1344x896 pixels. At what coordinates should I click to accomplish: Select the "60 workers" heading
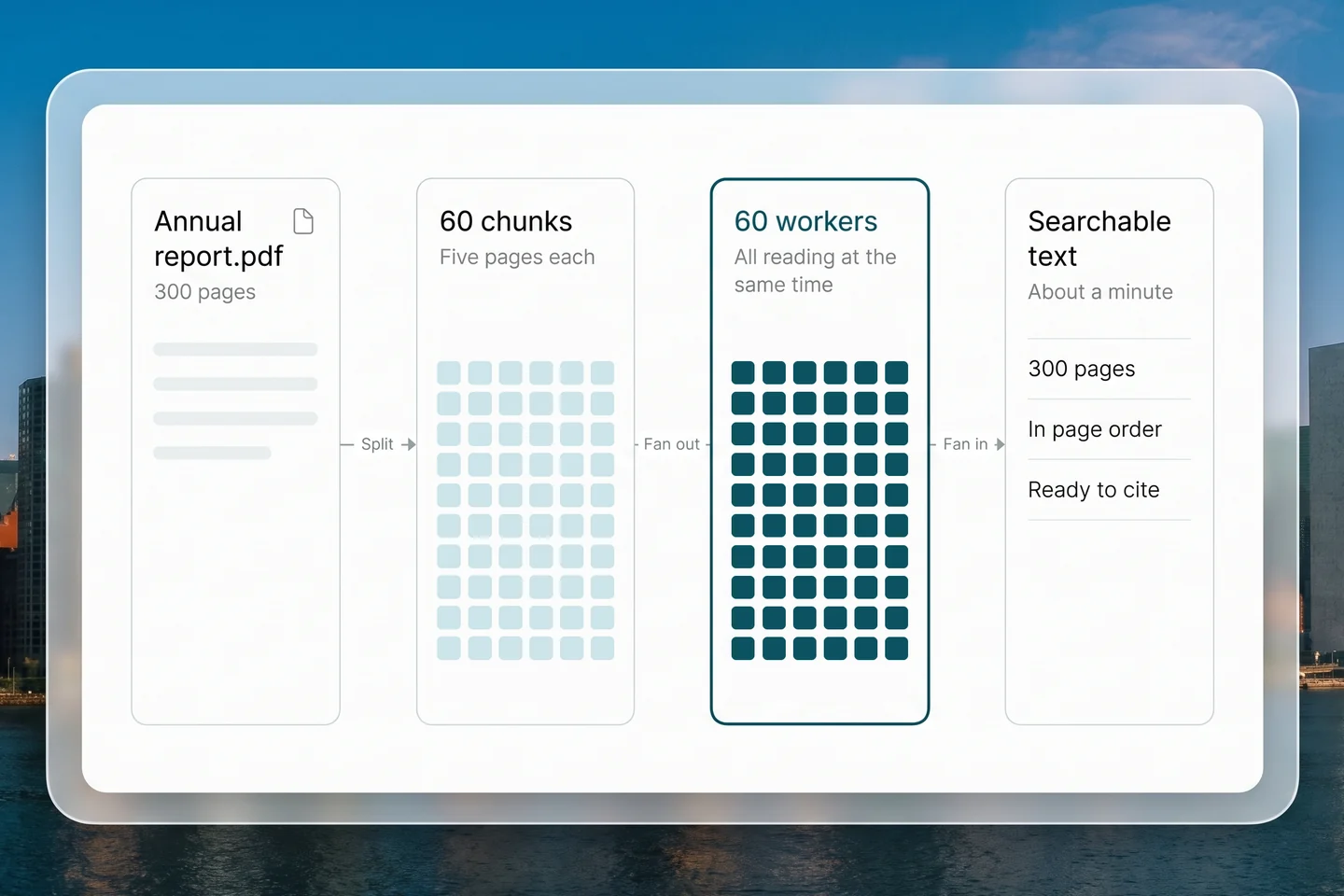point(805,221)
